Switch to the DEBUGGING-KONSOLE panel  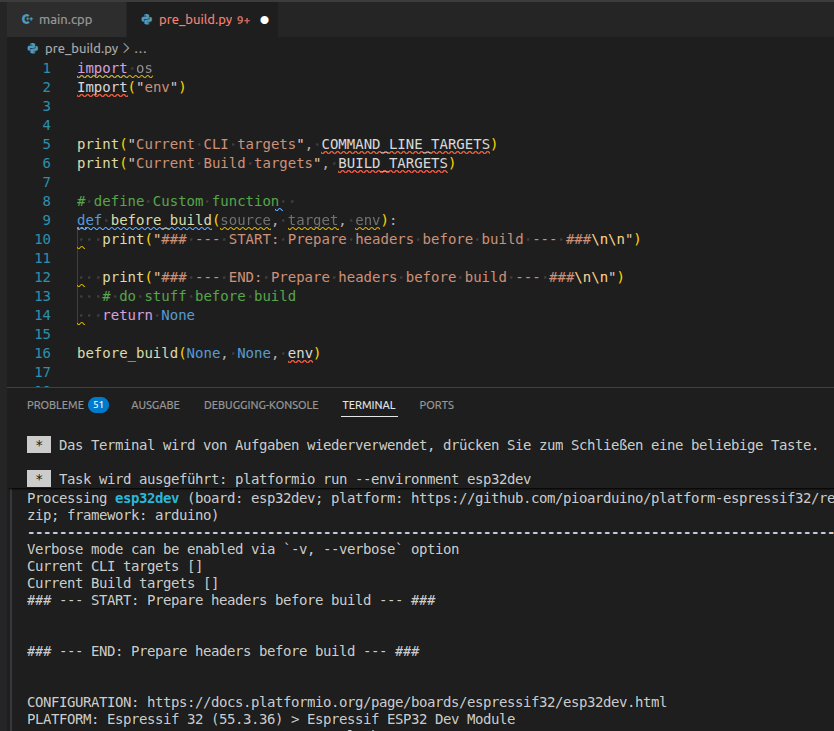pyautogui.click(x=261, y=405)
